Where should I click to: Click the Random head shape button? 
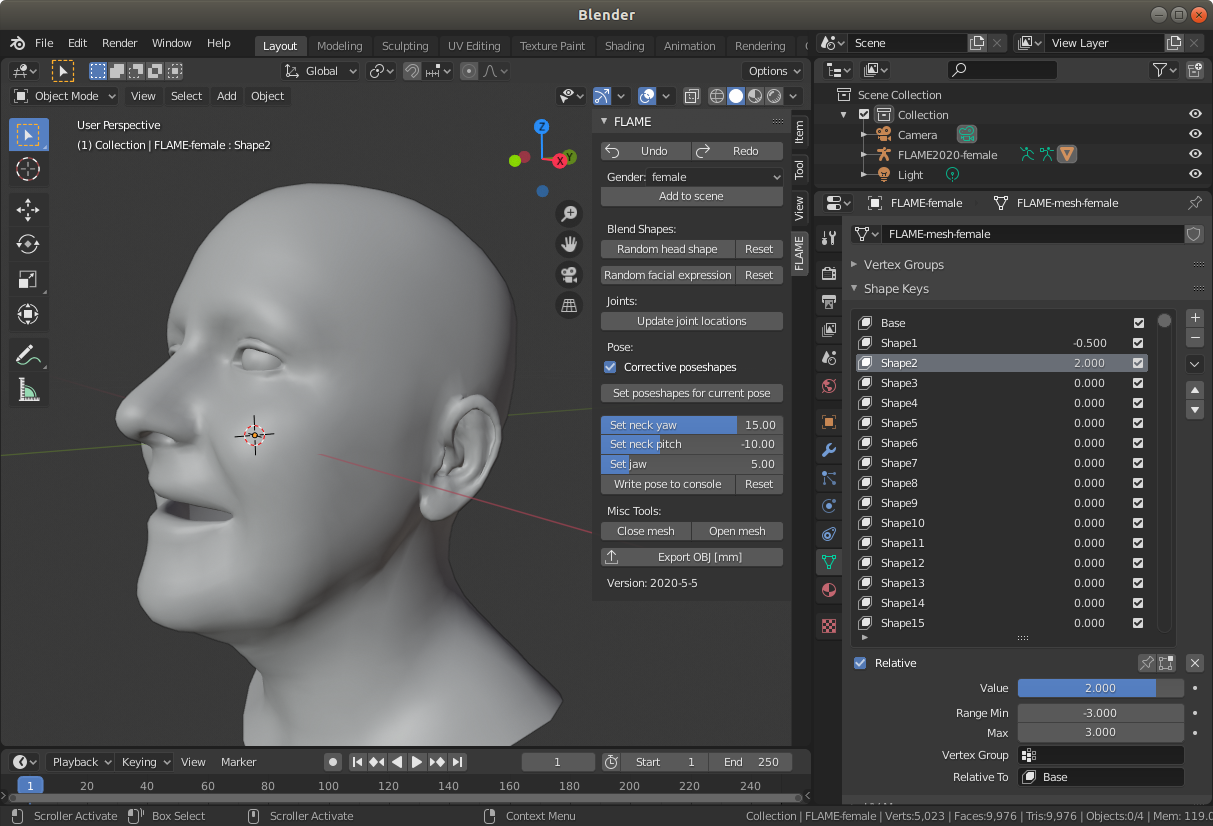pyautogui.click(x=667, y=249)
